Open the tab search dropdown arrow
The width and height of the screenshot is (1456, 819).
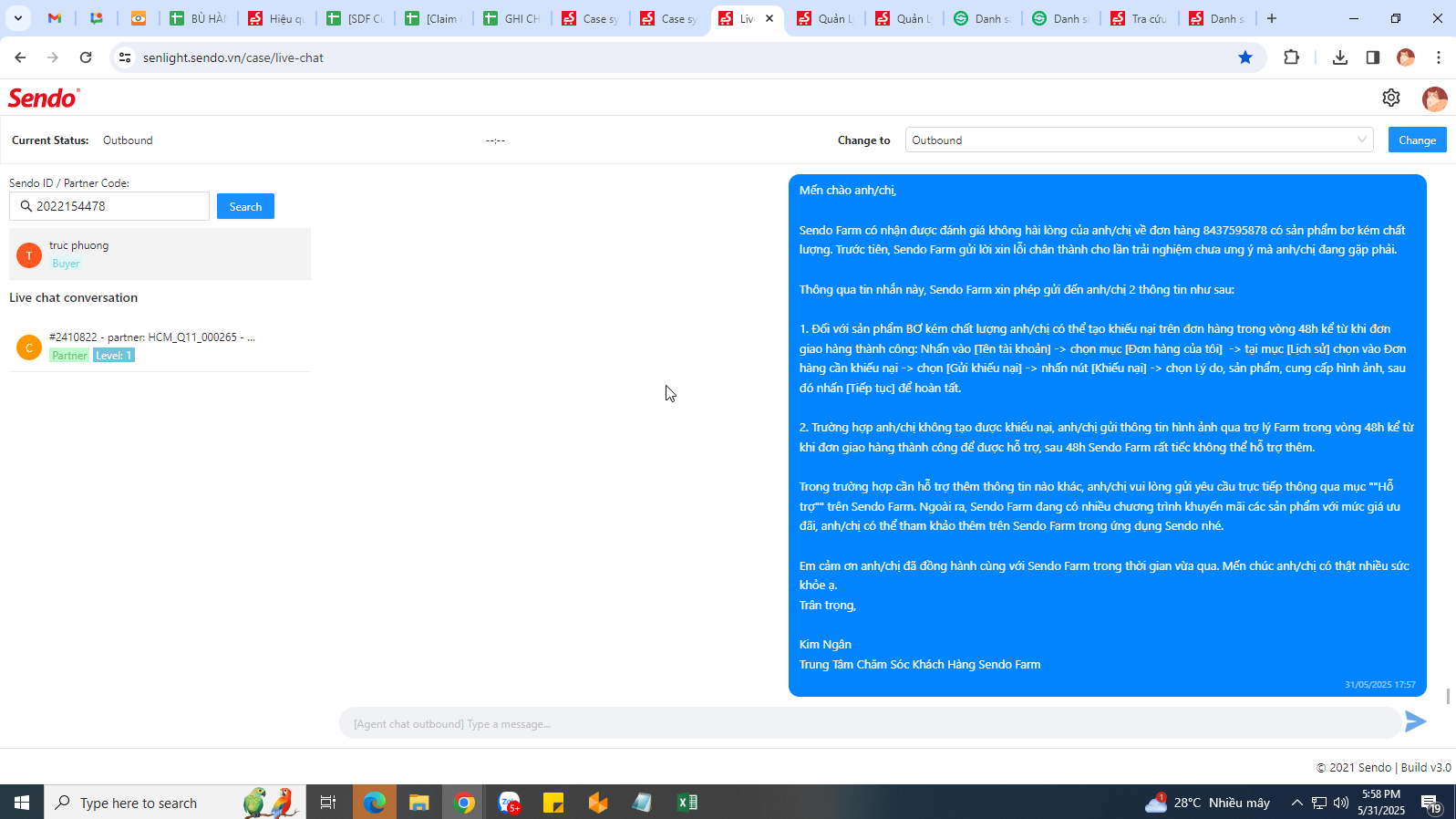click(x=18, y=18)
